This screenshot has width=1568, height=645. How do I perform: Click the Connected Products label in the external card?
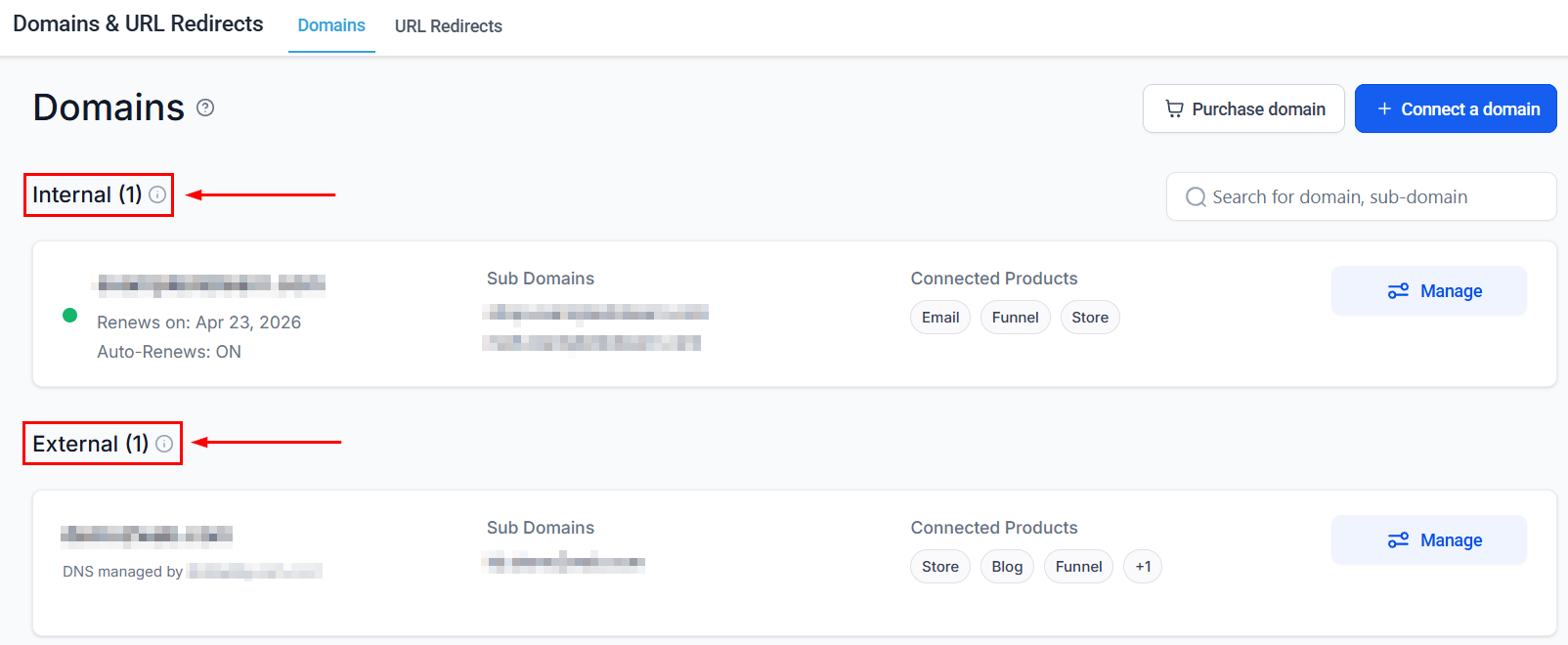coord(994,528)
